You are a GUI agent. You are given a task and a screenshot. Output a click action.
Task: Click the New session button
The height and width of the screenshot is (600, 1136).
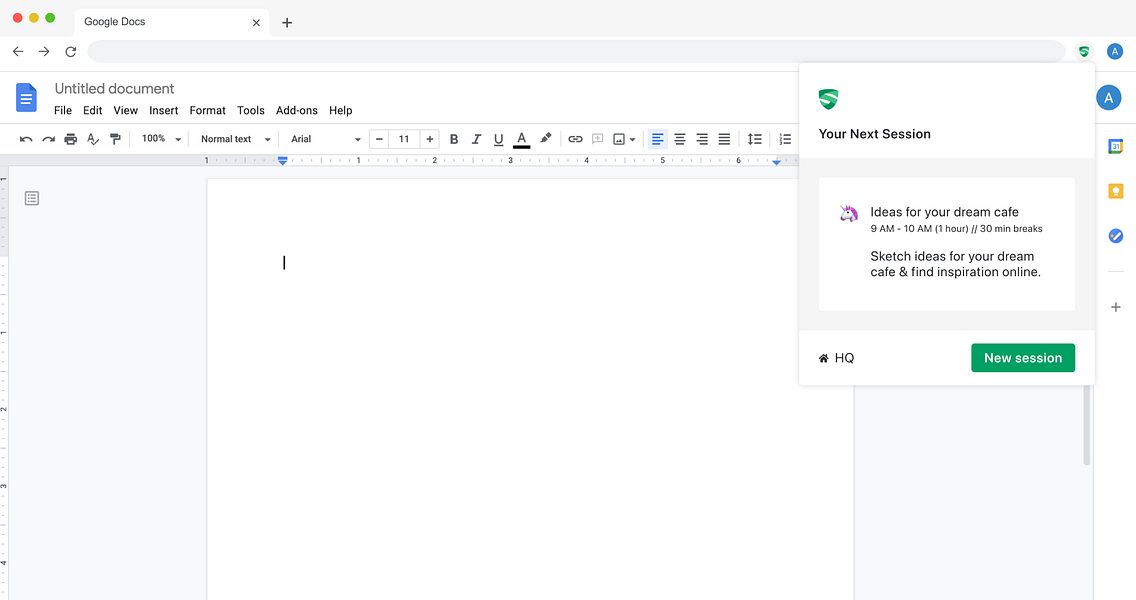point(1023,358)
